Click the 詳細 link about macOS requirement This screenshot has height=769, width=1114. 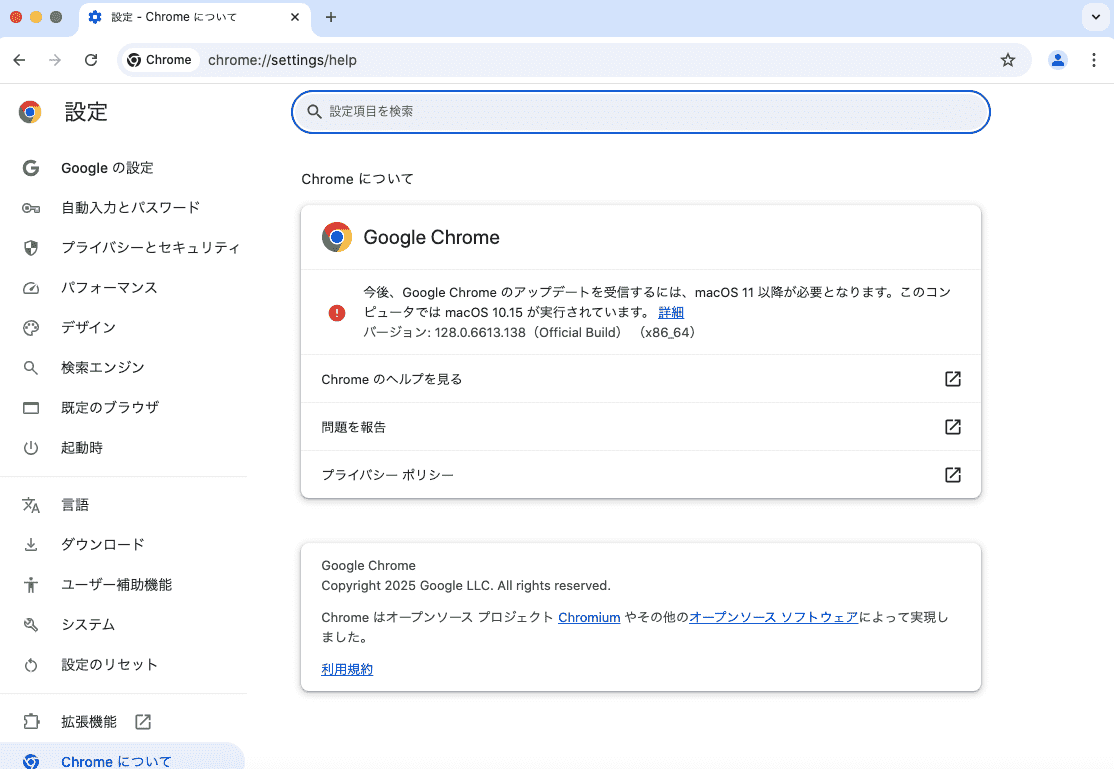coord(670,312)
